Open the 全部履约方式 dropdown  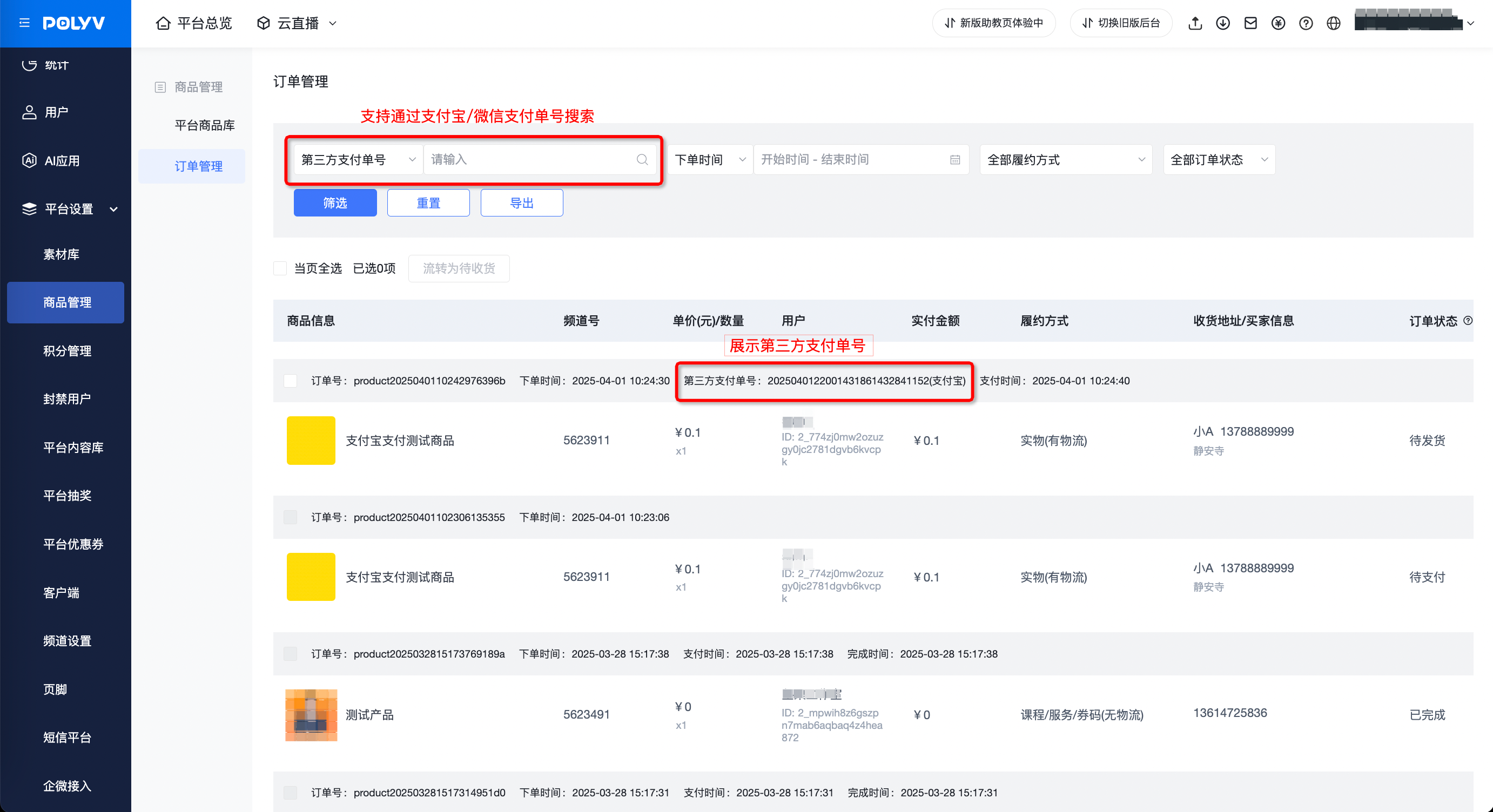pos(1066,159)
